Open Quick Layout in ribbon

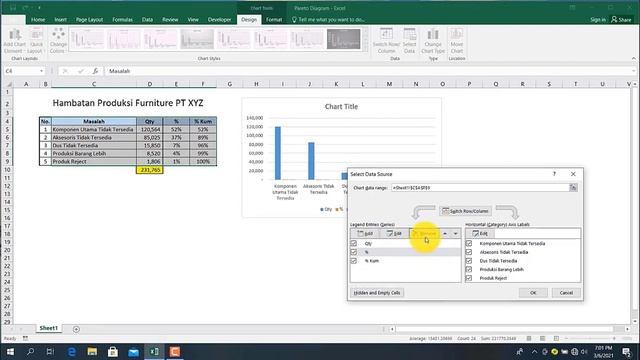click(x=36, y=40)
